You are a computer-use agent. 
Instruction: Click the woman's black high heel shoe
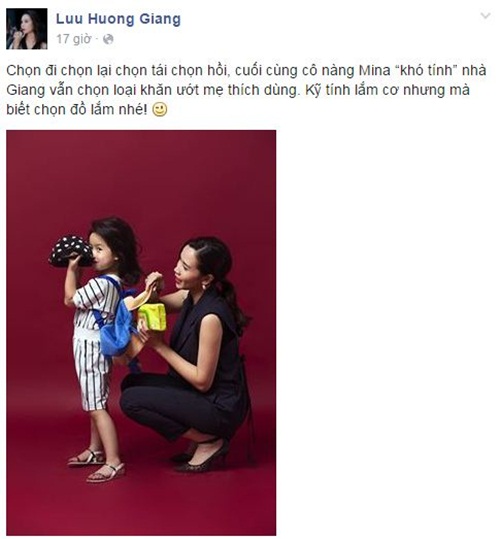coord(203,459)
